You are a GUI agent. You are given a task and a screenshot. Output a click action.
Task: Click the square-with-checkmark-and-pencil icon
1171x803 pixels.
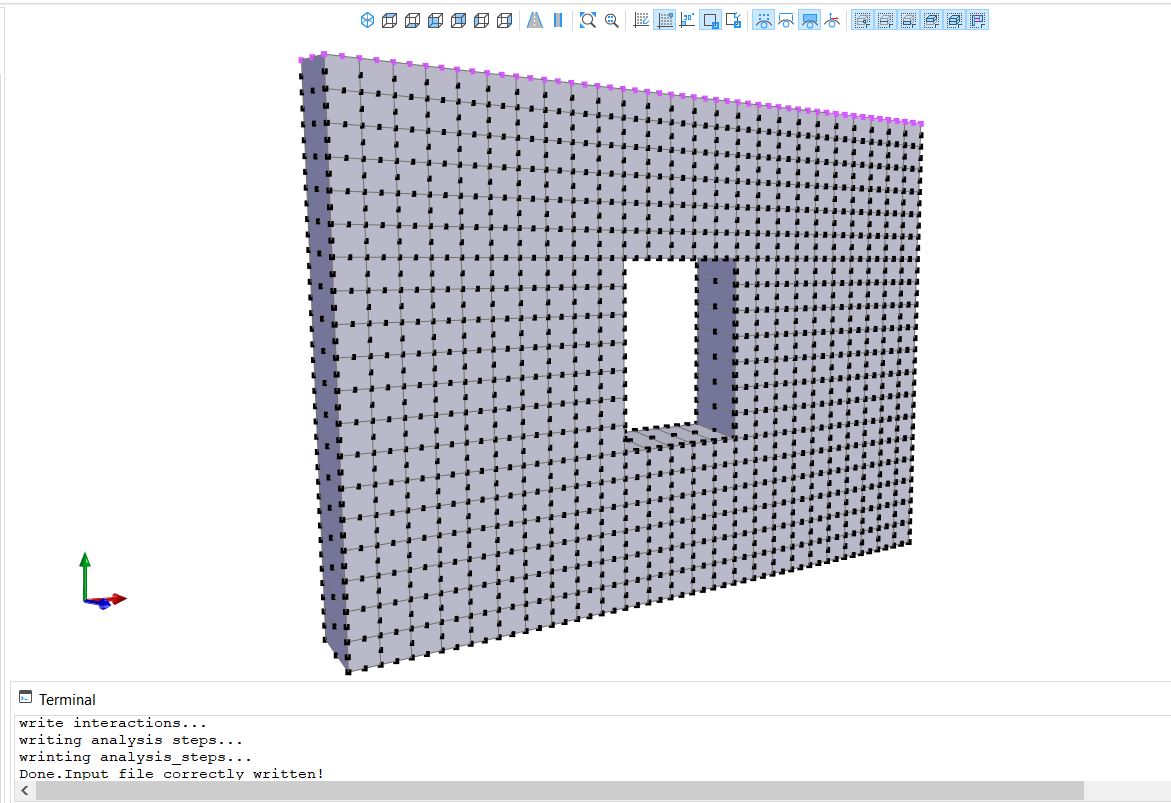(733, 20)
